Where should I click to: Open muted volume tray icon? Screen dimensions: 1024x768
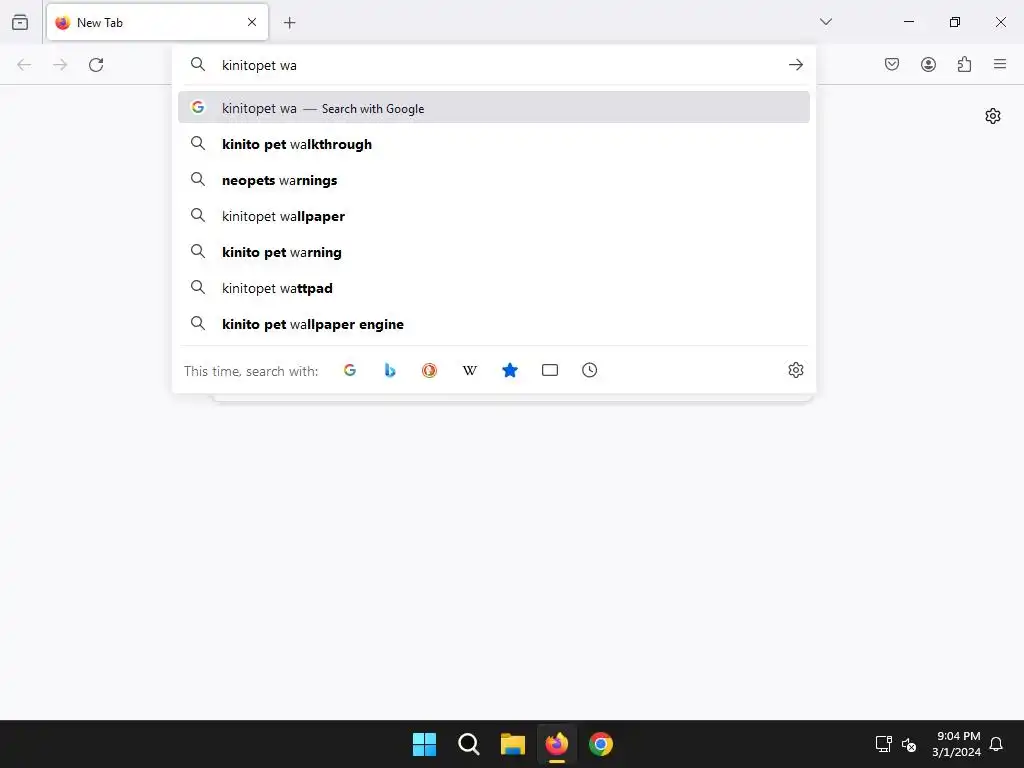point(909,744)
